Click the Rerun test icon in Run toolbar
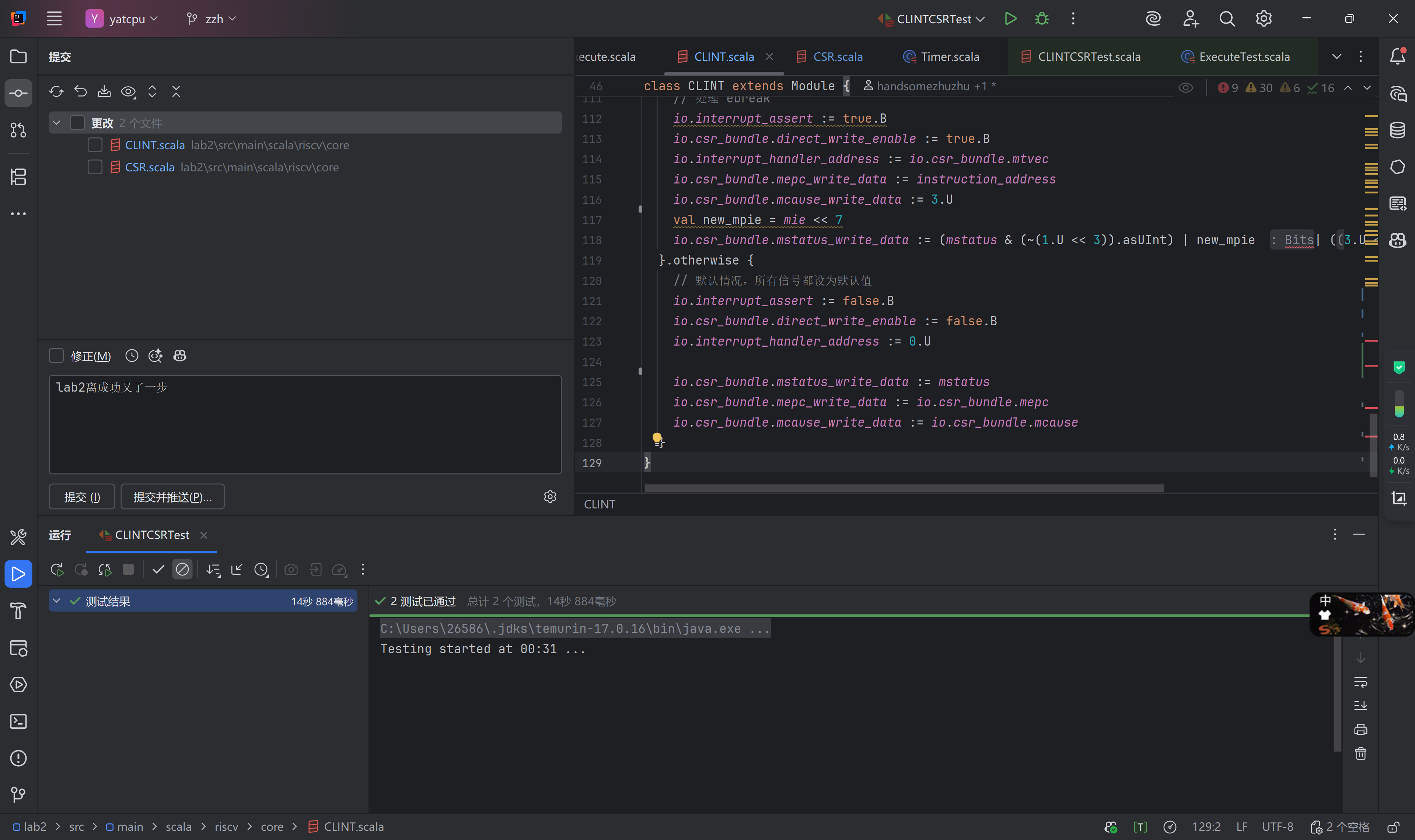Screen dimensions: 1415x840 [57, 570]
